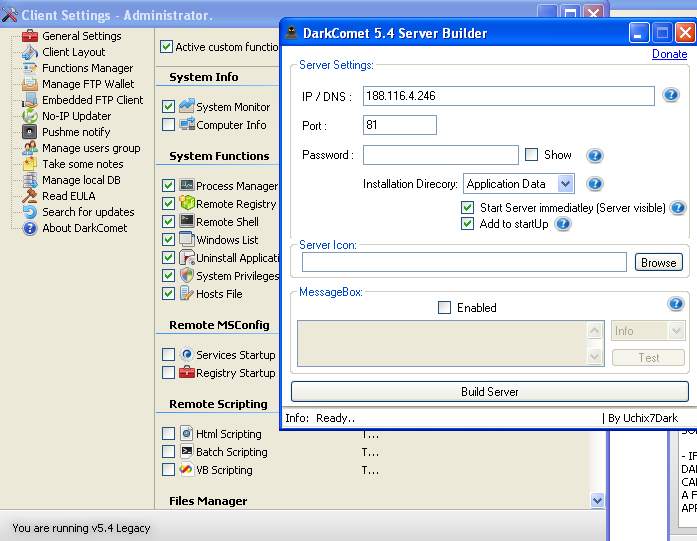Screen dimensions: 697x541
Task: Click the Remote Shell terminal icon
Action: click(x=187, y=221)
